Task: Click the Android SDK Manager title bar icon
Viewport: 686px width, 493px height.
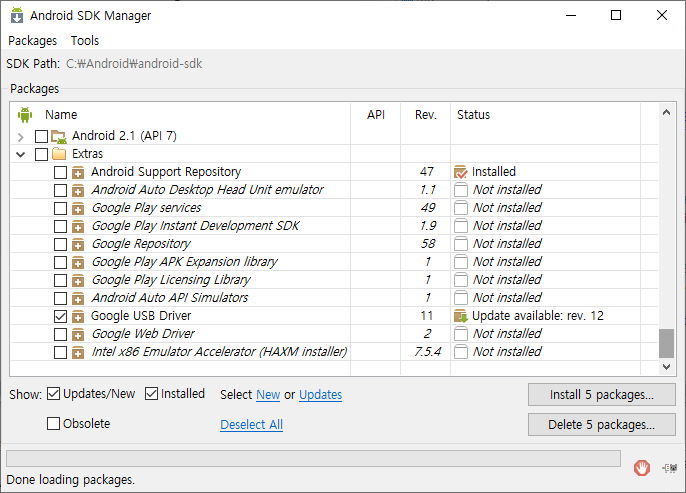Action: pyautogui.click(x=17, y=15)
